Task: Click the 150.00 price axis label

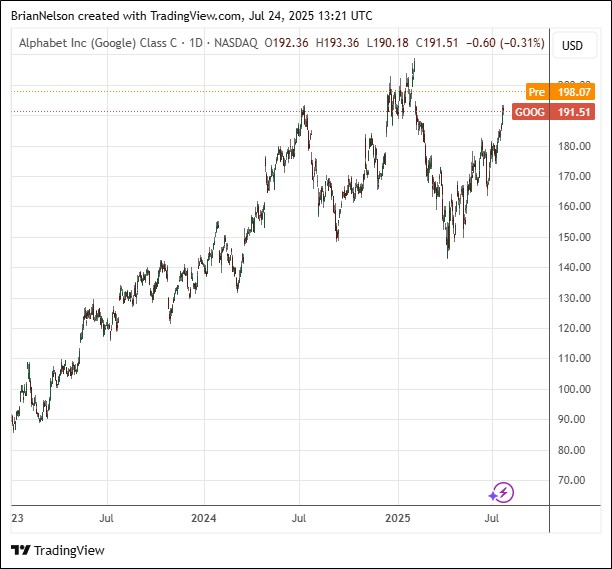Action: coord(574,237)
